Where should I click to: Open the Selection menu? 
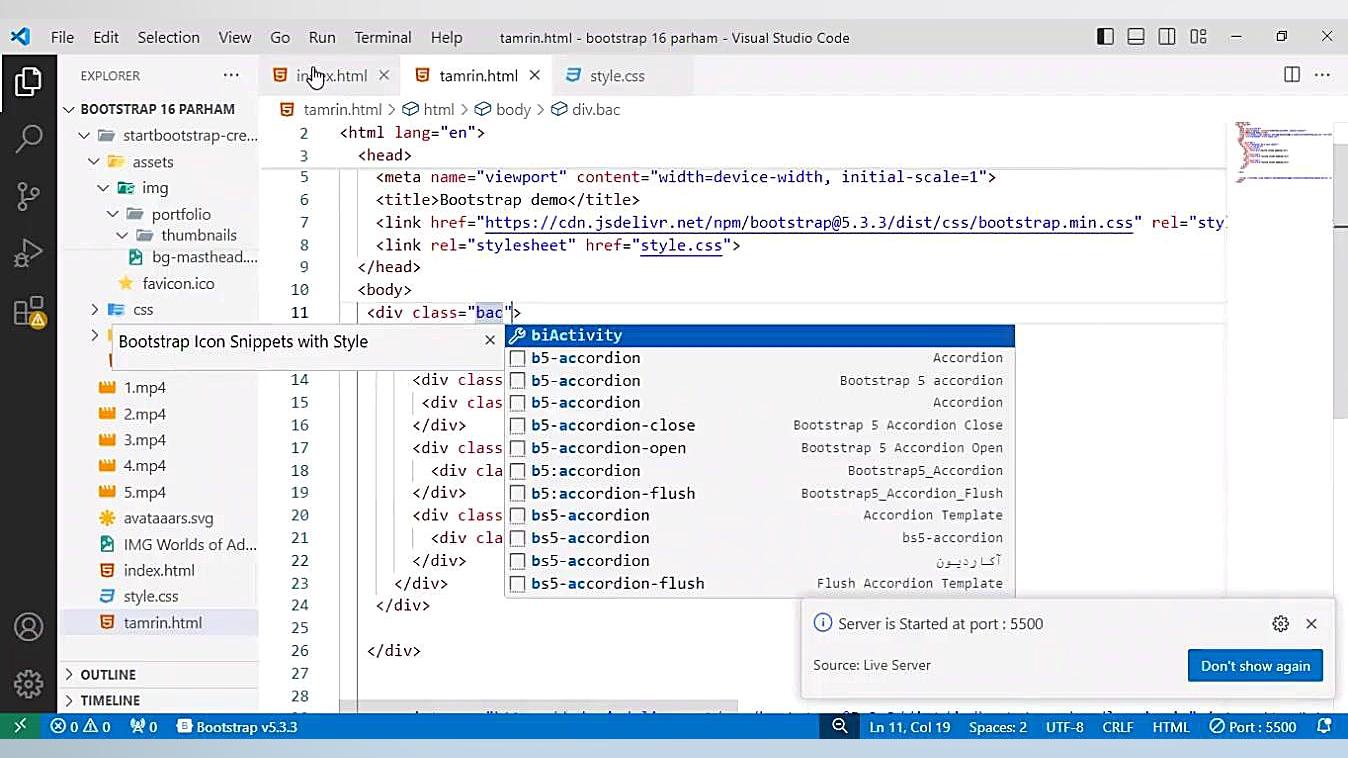168,38
